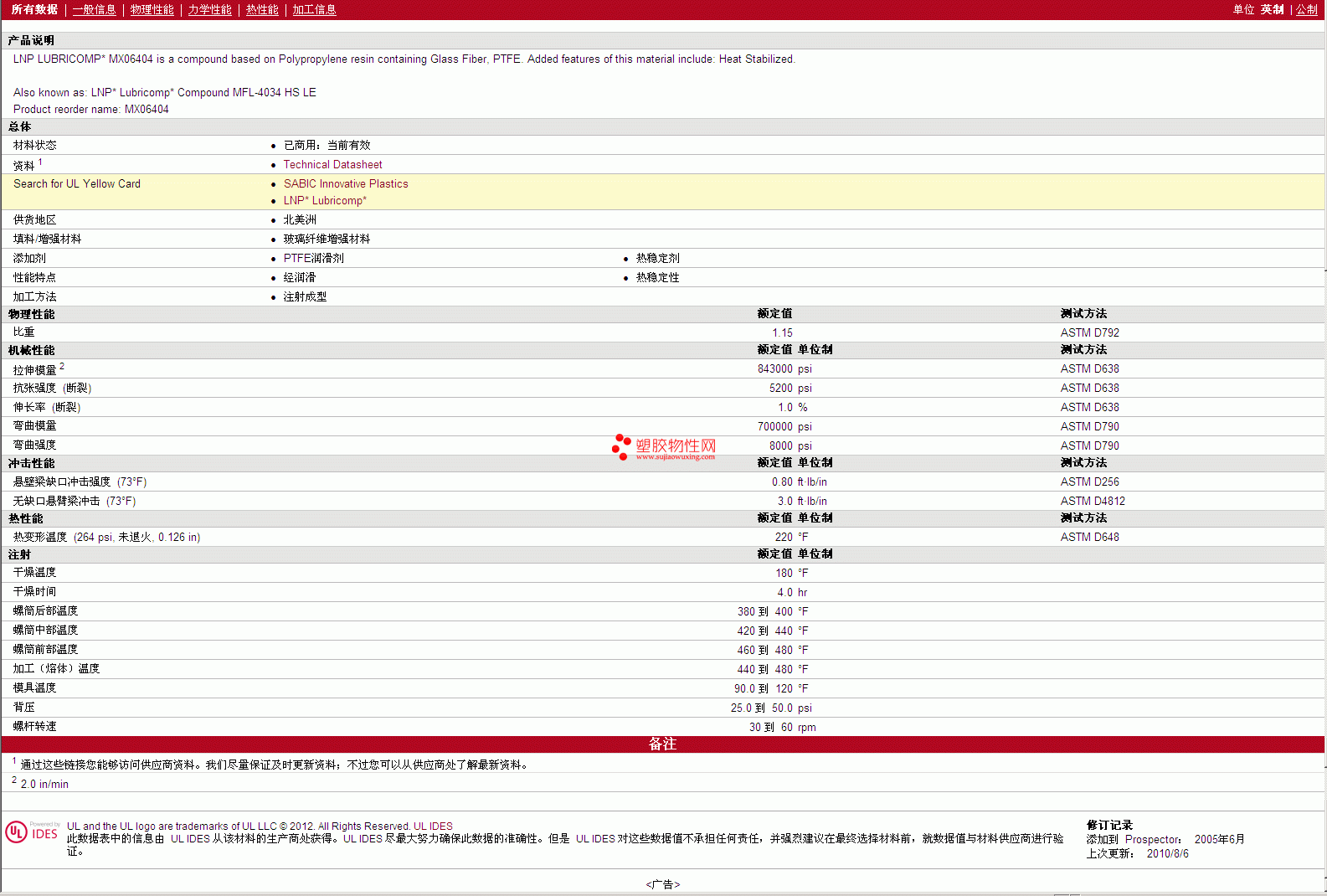Click the 背压 25.0 到 50.0 psi value
The height and width of the screenshot is (896, 1327).
(x=771, y=708)
